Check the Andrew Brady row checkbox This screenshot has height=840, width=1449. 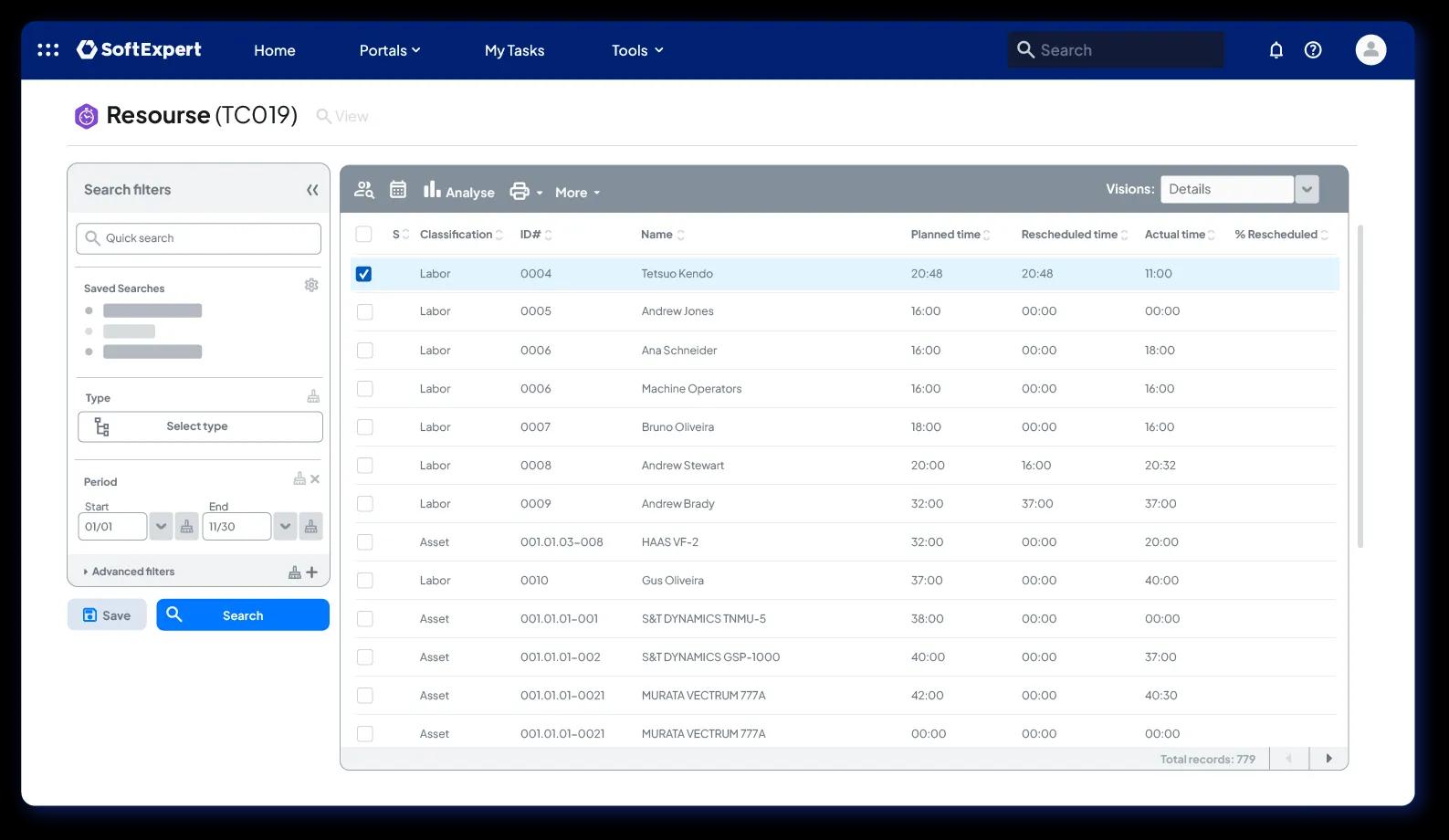pos(364,504)
